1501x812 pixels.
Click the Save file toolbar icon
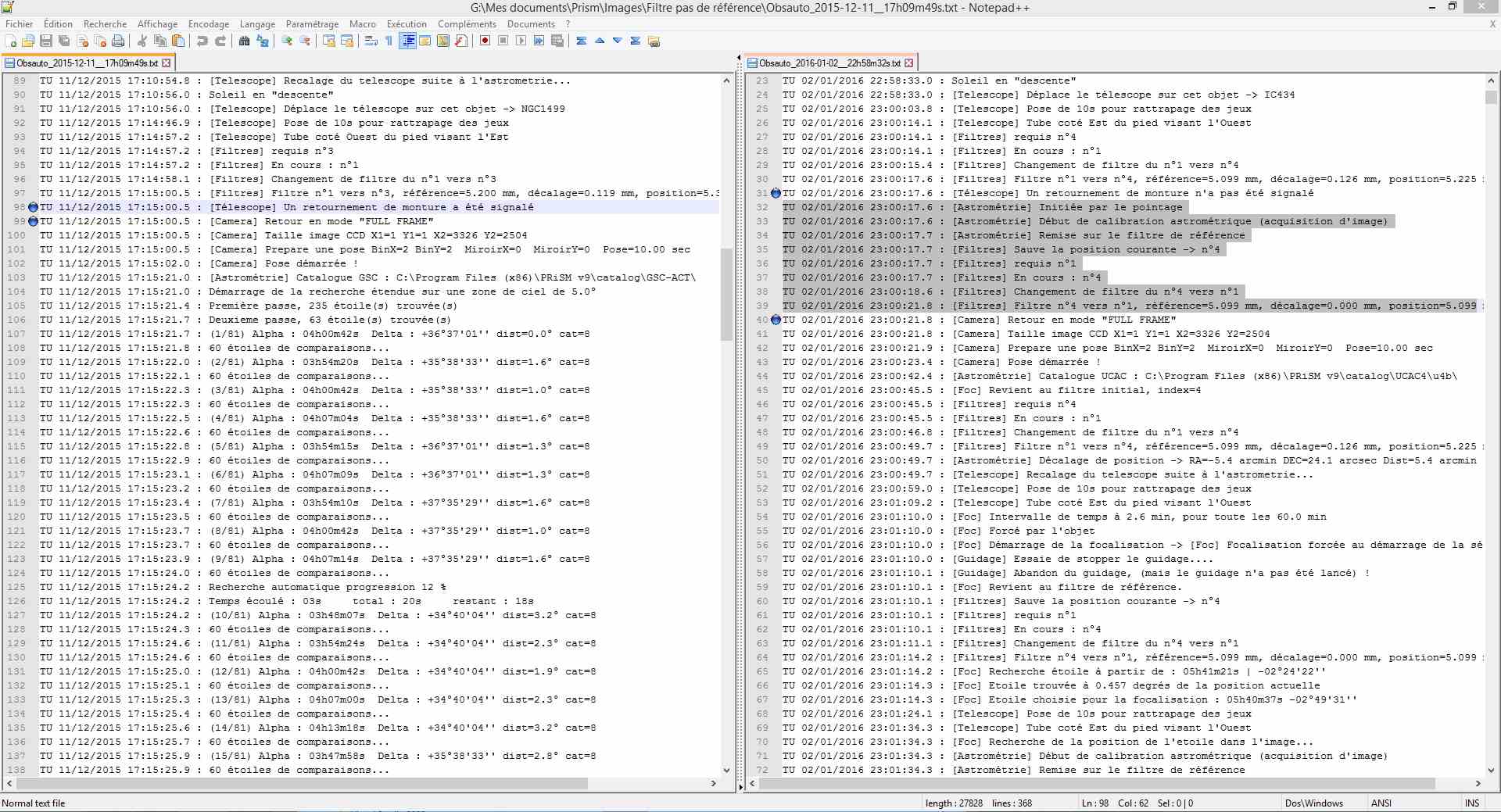pos(46,41)
